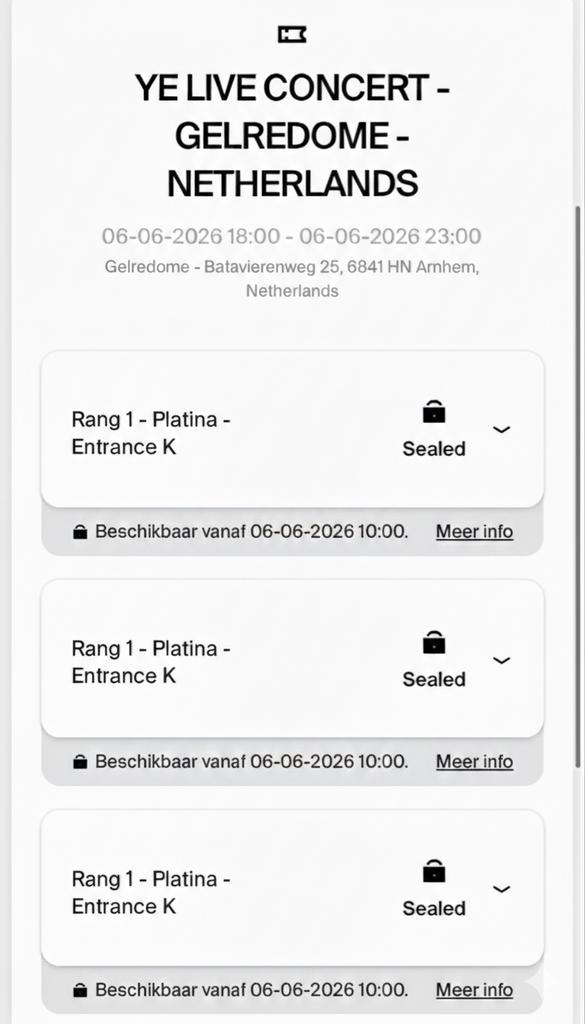
Task: Click the padlock beside the second Beschikbaar vanaf text
Action: click(79, 760)
